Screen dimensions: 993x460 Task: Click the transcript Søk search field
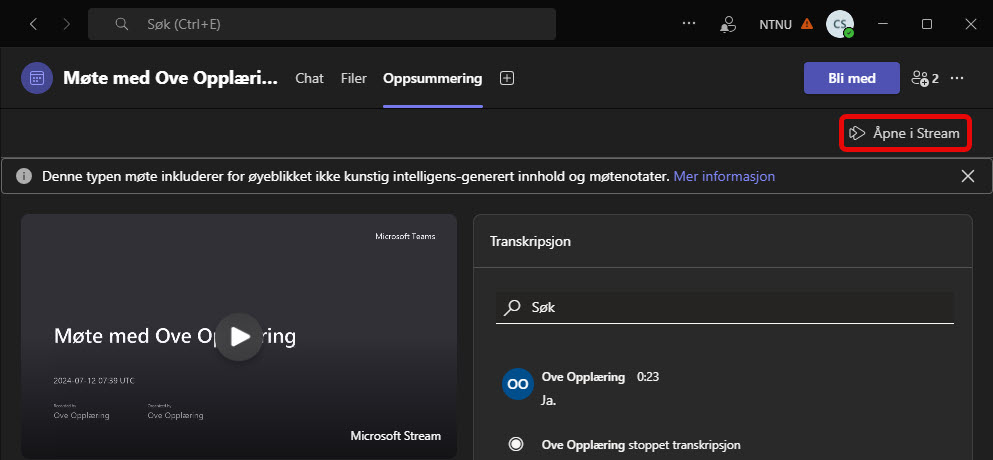click(724, 307)
